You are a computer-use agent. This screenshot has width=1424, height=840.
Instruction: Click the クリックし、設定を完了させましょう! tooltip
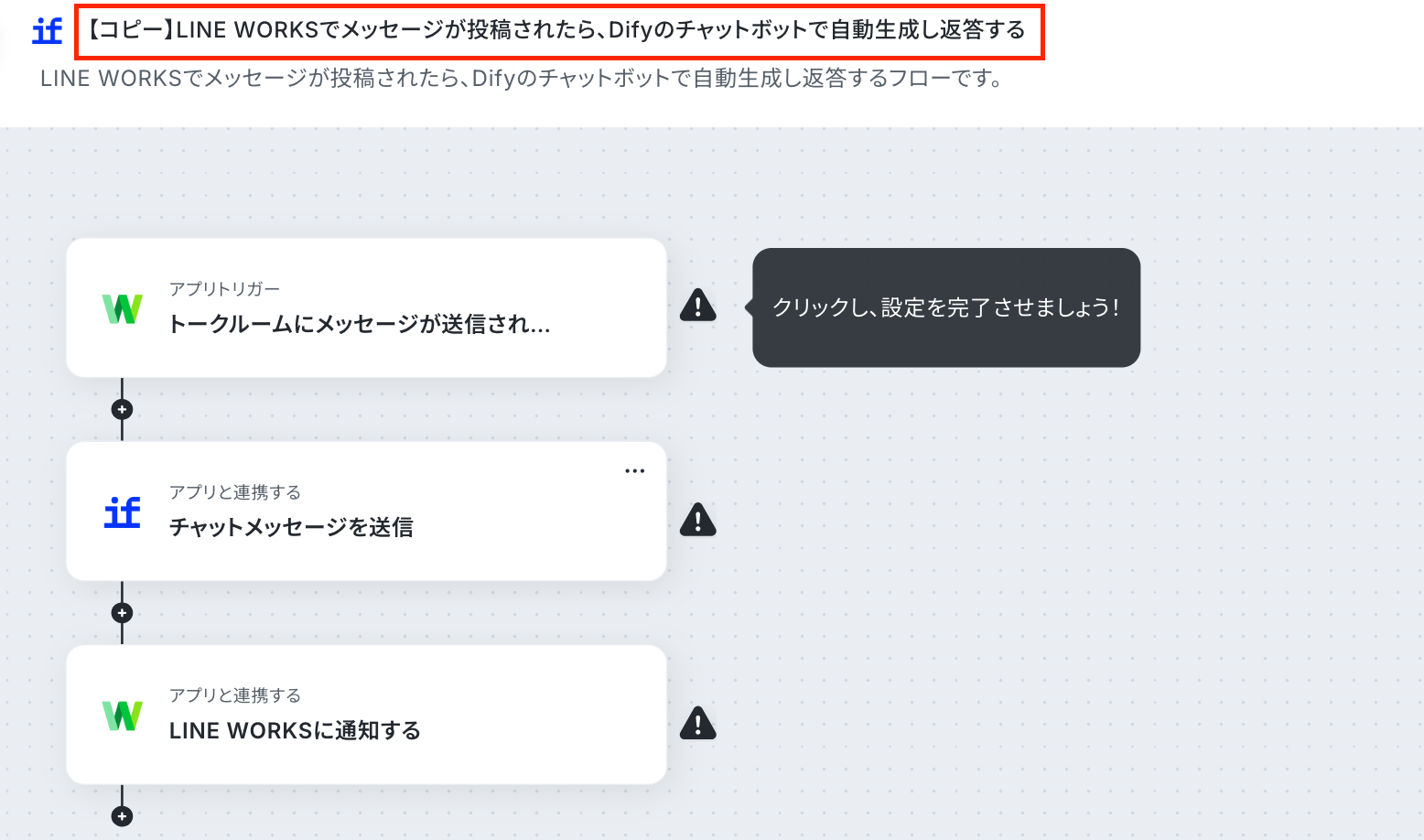tap(946, 307)
